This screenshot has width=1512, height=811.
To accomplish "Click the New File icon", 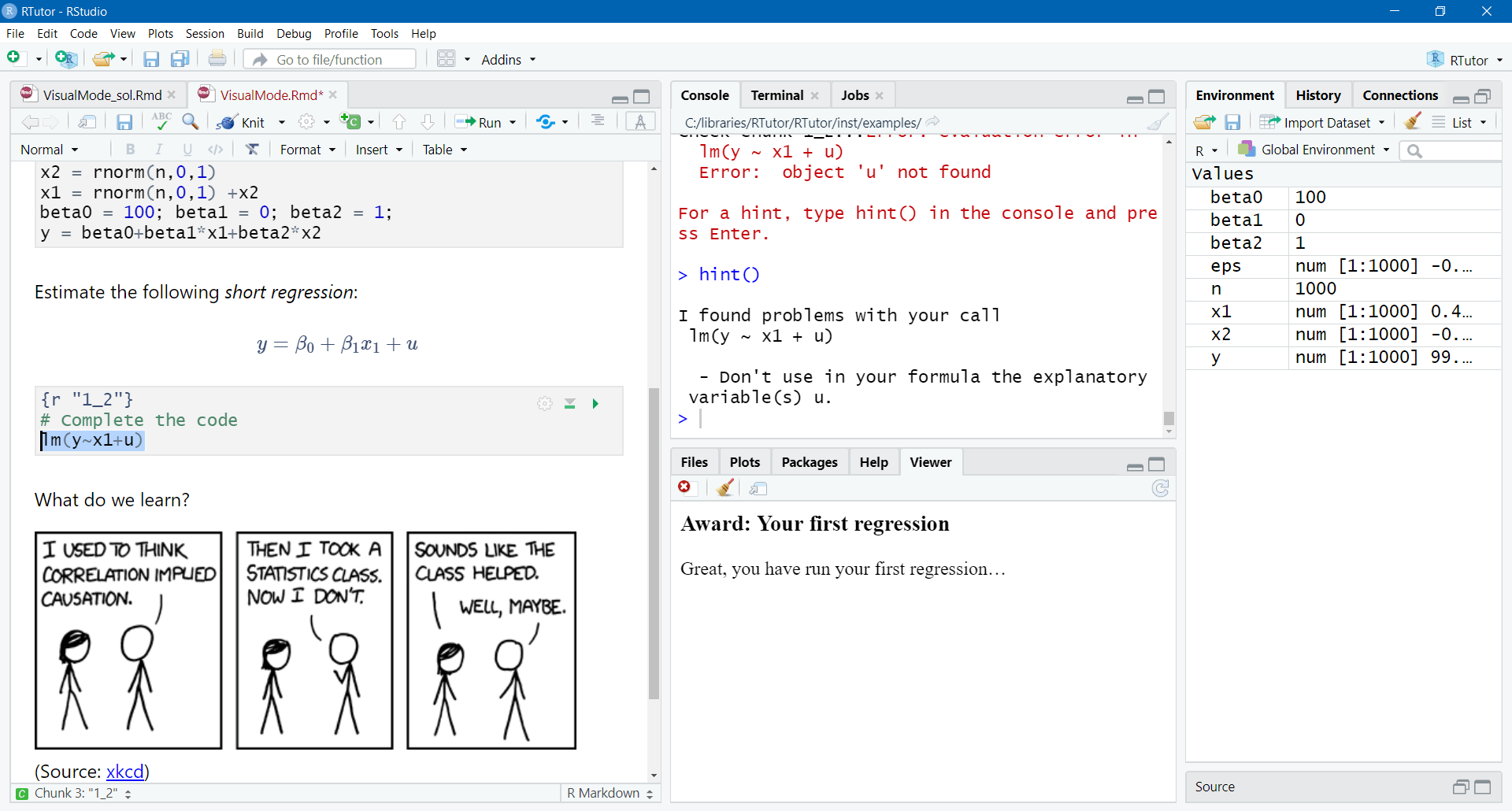I will [13, 58].
